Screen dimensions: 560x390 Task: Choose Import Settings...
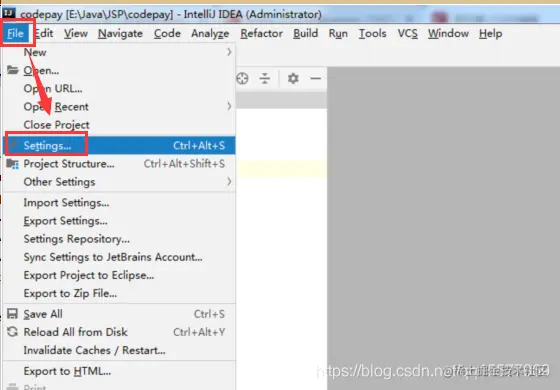point(119,202)
